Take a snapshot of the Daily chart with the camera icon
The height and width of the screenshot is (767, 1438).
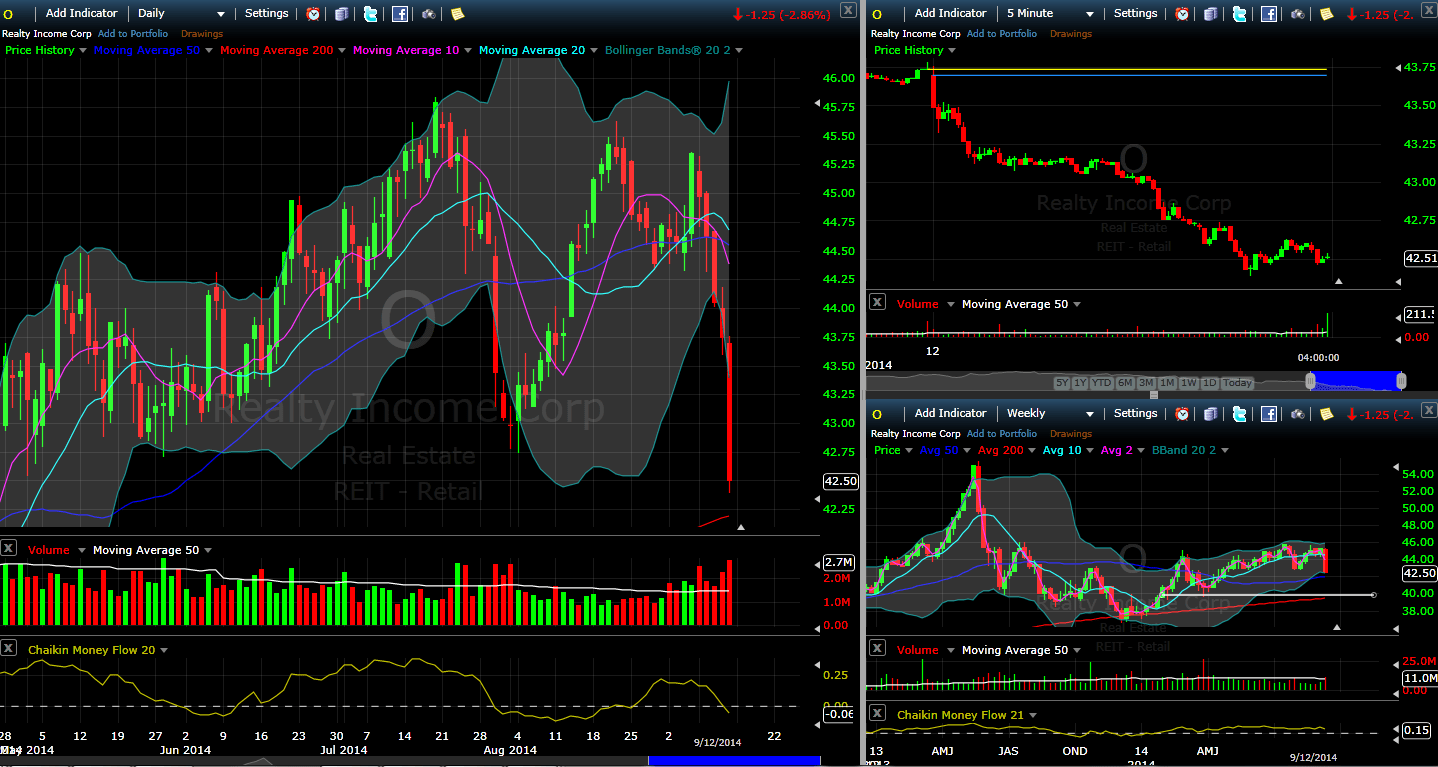(429, 14)
